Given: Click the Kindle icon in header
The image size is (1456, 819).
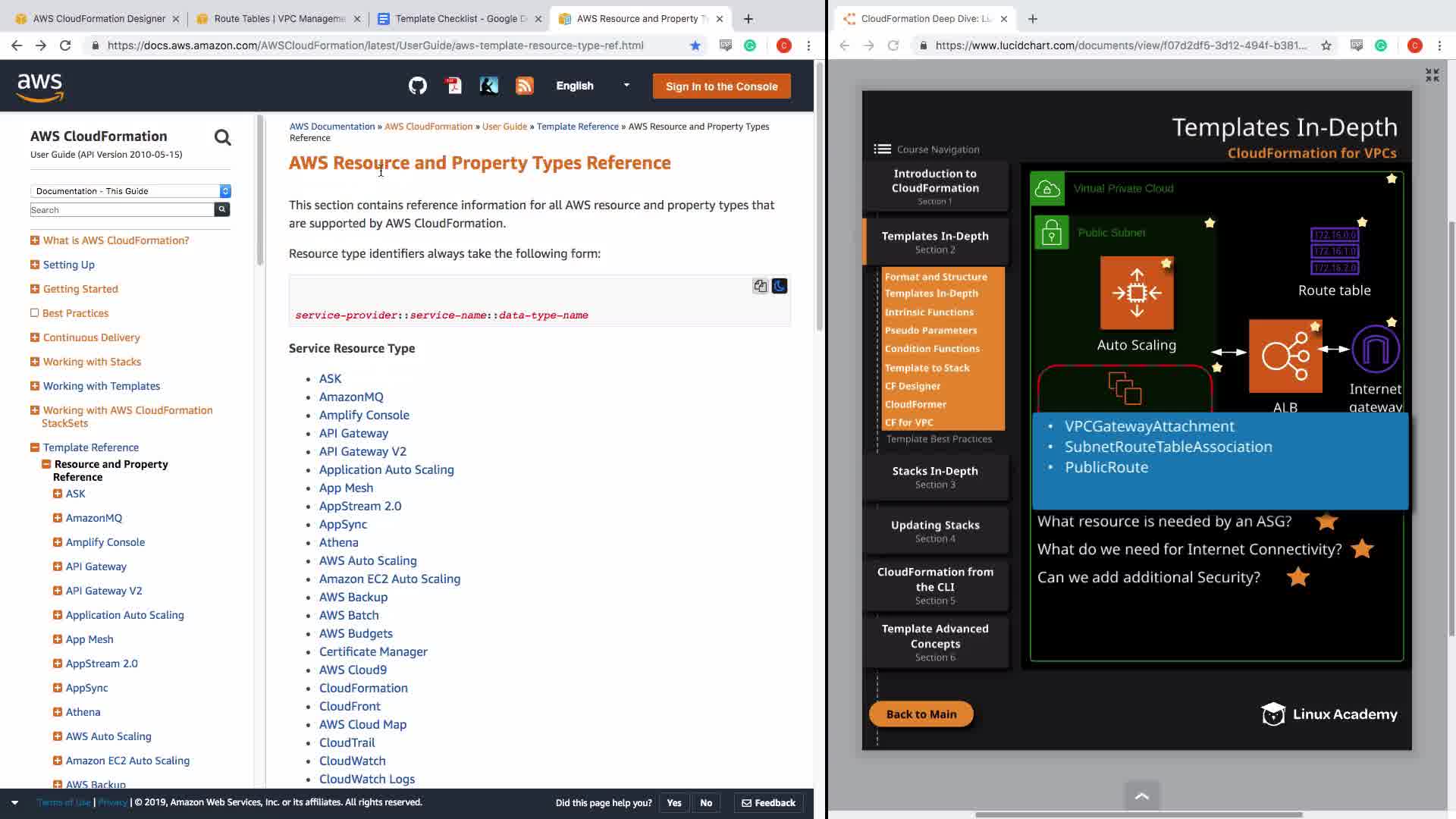Looking at the screenshot, I should click(x=489, y=86).
